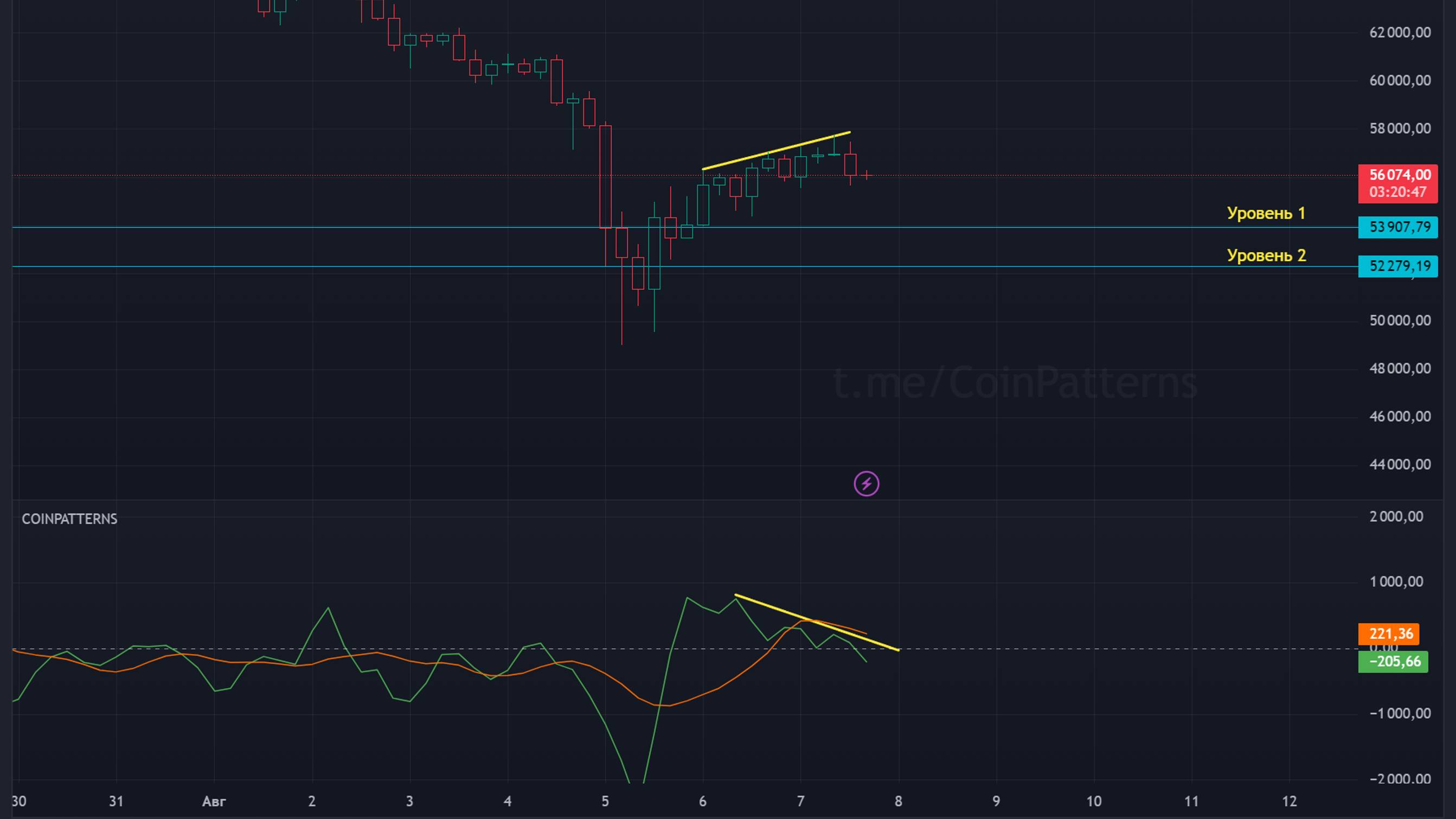Click the 62 000,00 price axis label
1456x819 pixels.
coord(1400,32)
